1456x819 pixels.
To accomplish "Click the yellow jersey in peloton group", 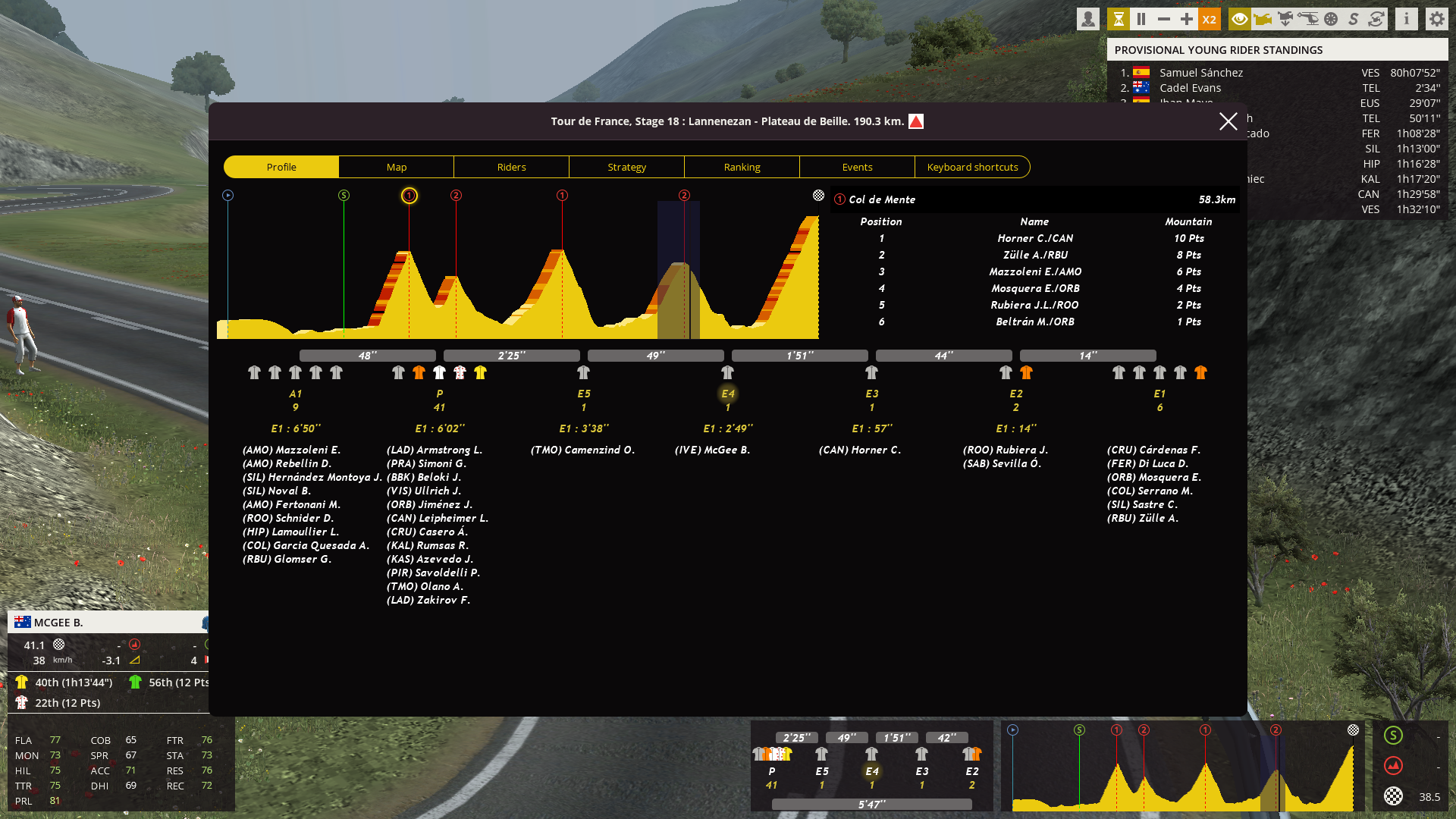I will [480, 372].
